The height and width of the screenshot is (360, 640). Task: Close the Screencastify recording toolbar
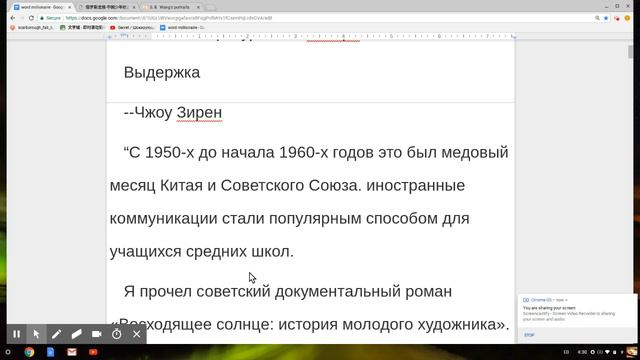tap(136, 334)
